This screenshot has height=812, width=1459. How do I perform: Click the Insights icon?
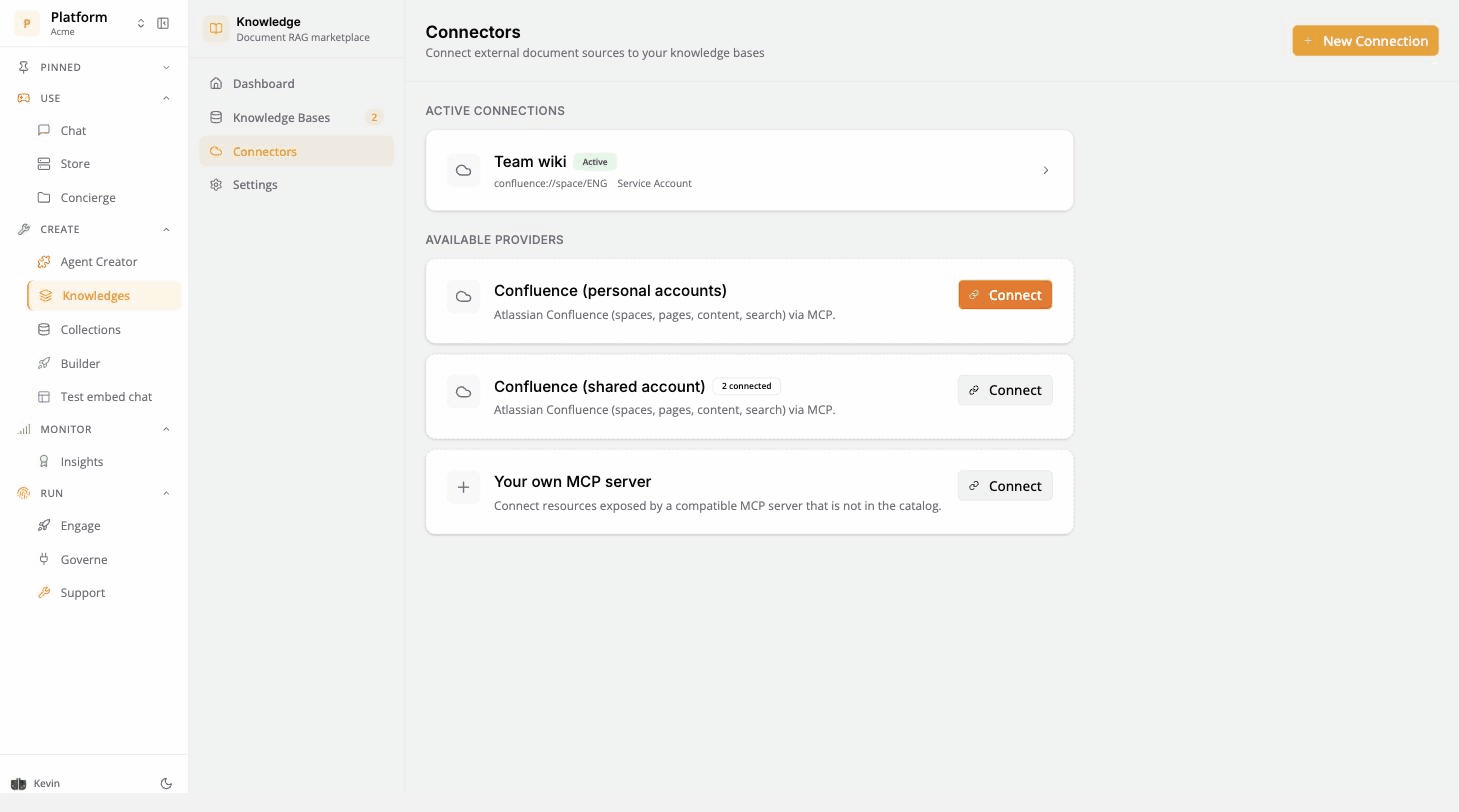(x=44, y=461)
